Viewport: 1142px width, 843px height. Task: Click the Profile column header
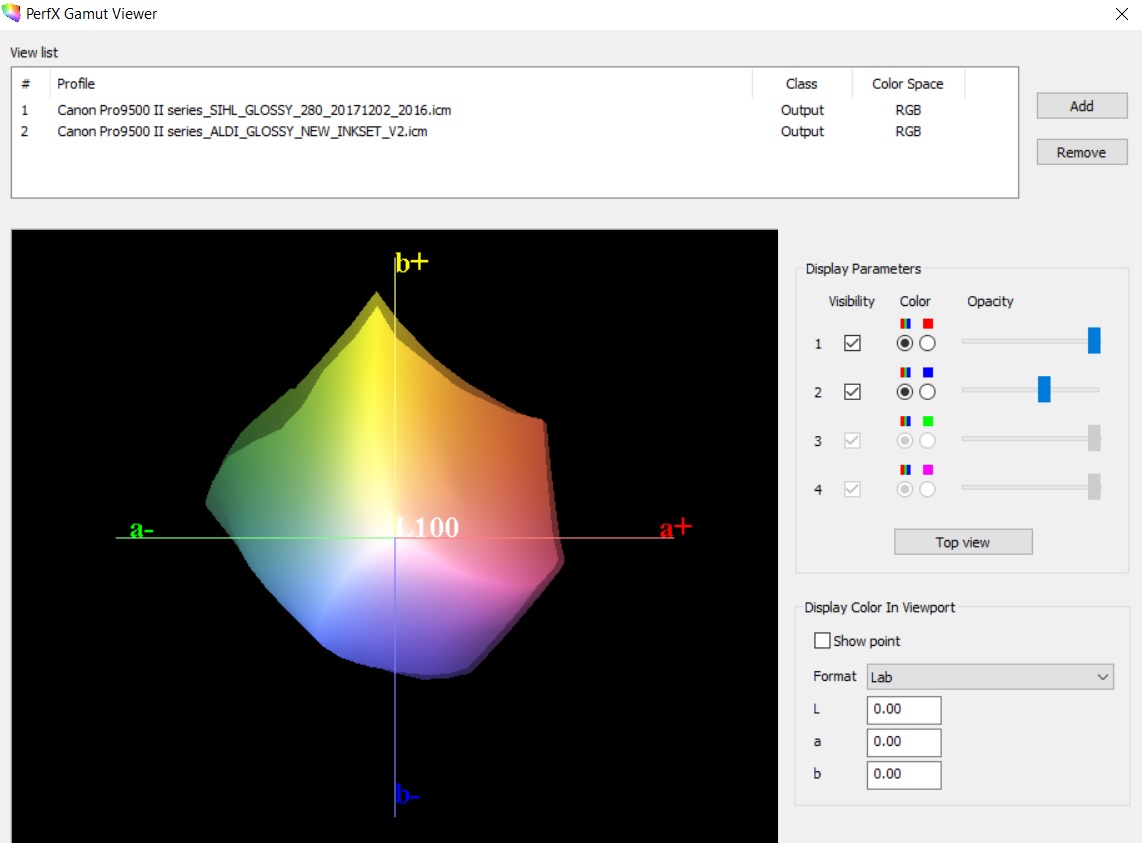pos(400,84)
